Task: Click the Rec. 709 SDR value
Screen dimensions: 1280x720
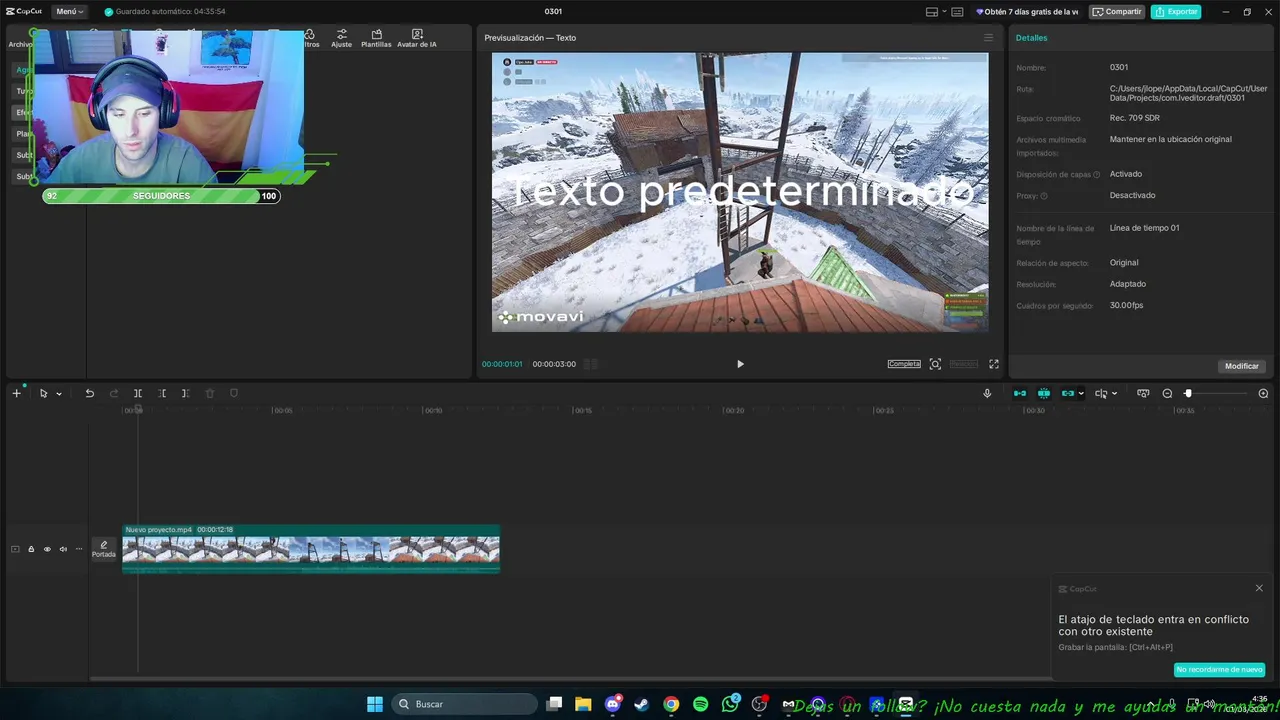Action: tap(1135, 118)
